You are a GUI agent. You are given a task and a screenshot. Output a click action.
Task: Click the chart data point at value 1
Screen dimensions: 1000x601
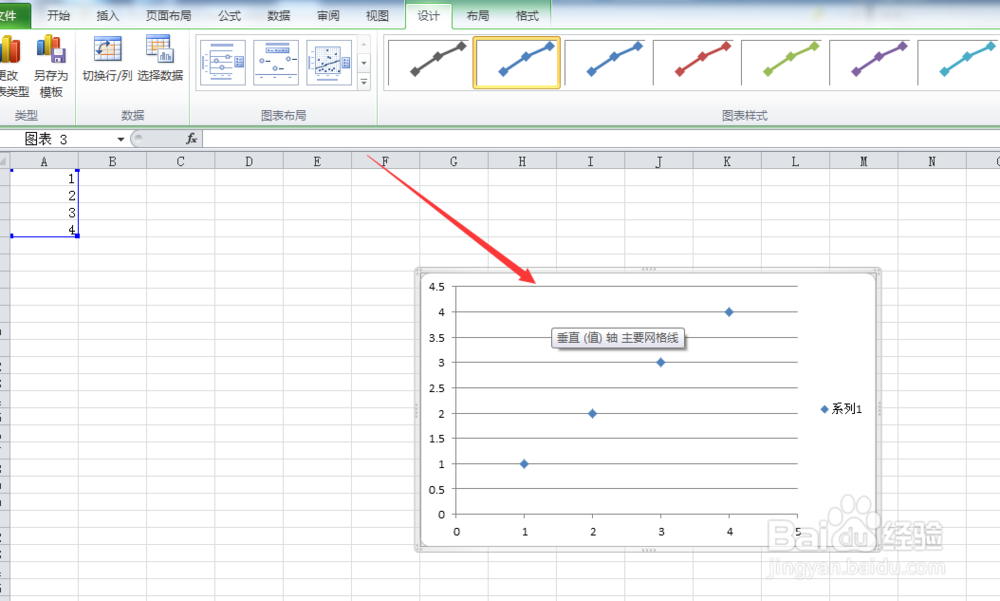pos(524,464)
